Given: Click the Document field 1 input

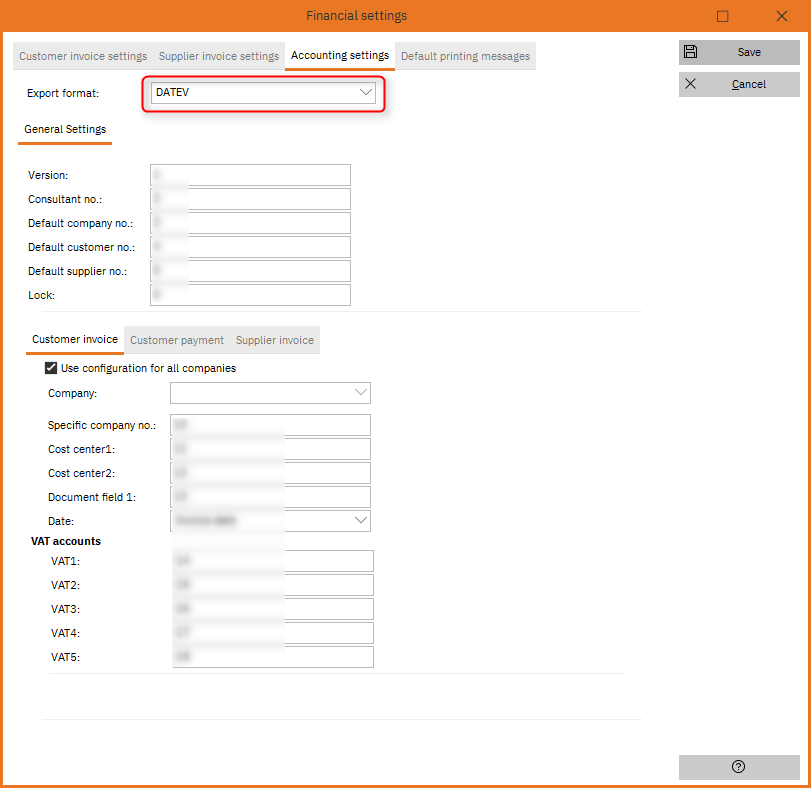Looking at the screenshot, I should pyautogui.click(x=270, y=497).
